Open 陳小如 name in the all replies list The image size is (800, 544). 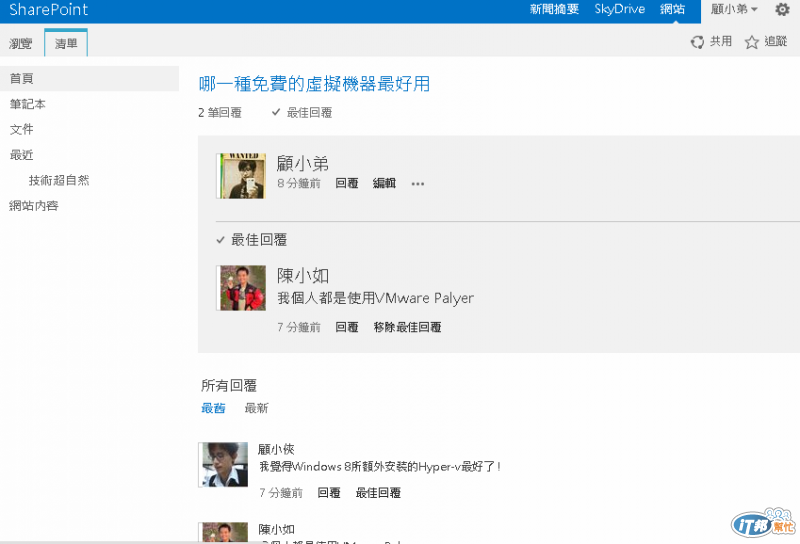click(x=276, y=529)
